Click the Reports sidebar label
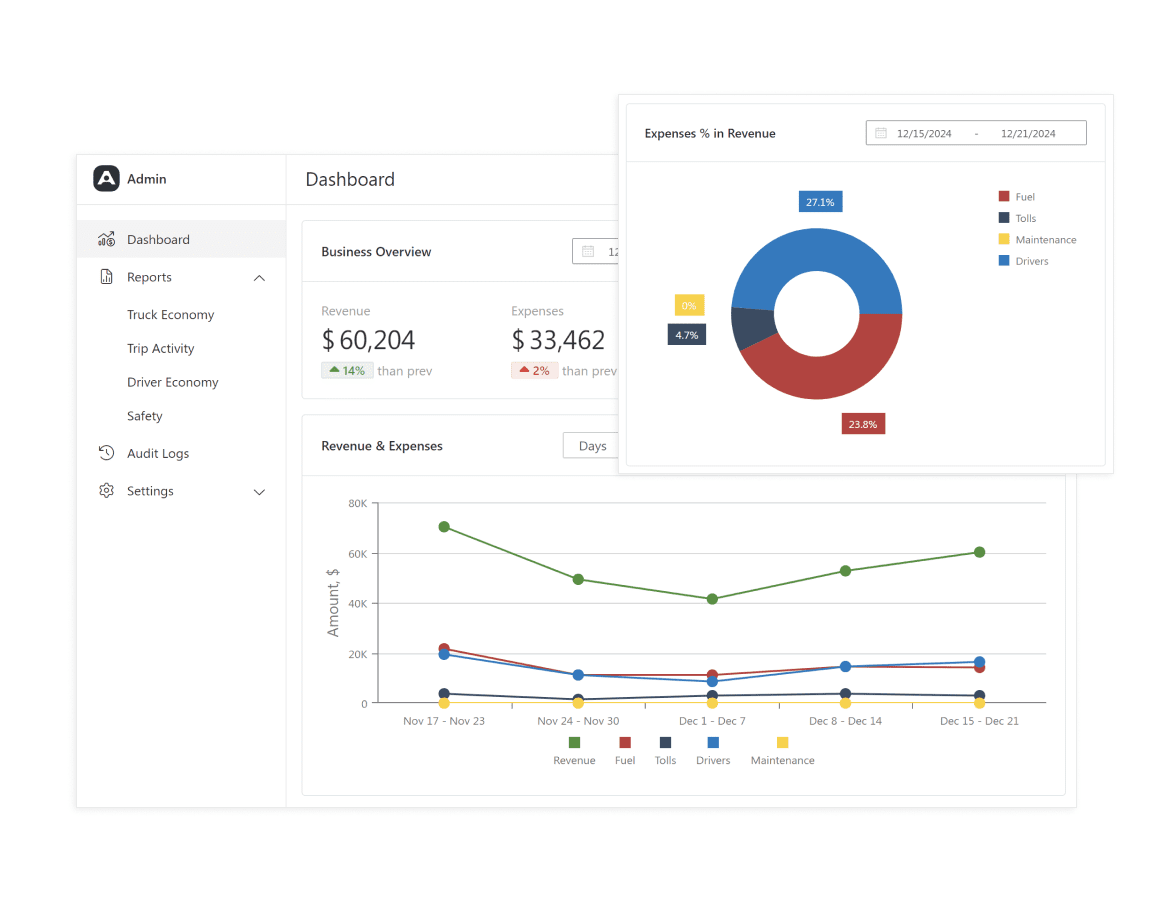 pyautogui.click(x=149, y=277)
